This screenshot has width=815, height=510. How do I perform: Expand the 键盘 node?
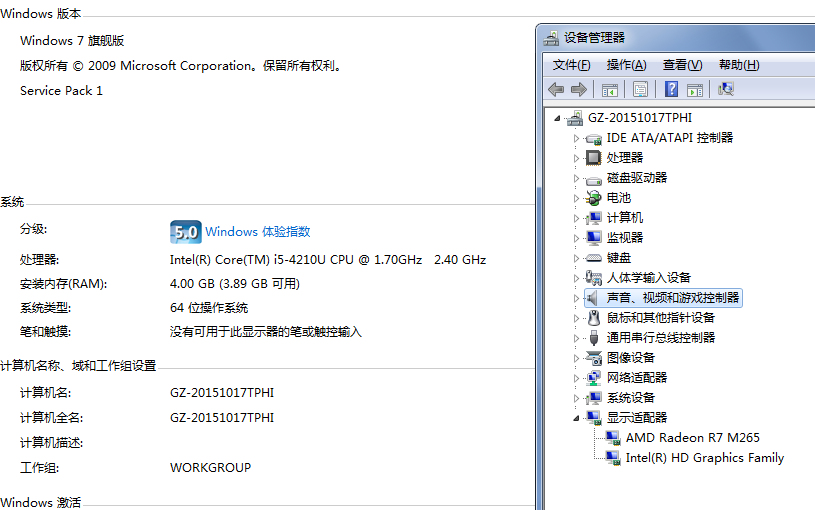pos(576,258)
